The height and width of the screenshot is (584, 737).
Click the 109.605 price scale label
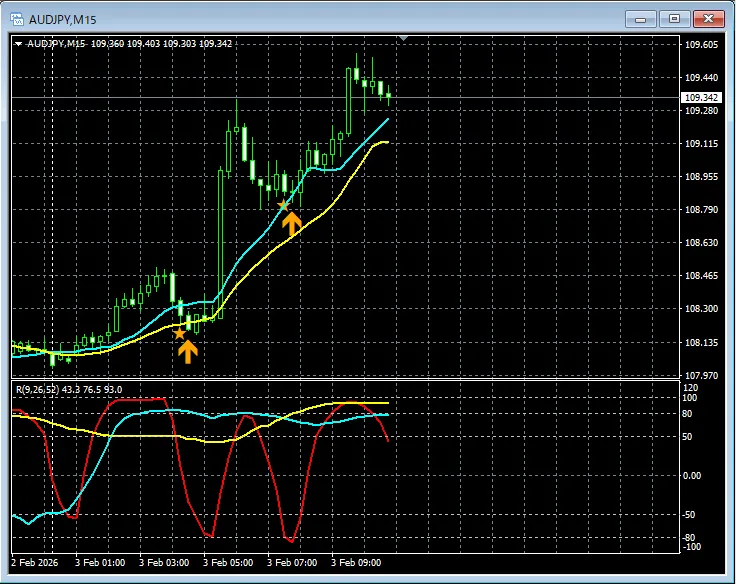(x=701, y=46)
